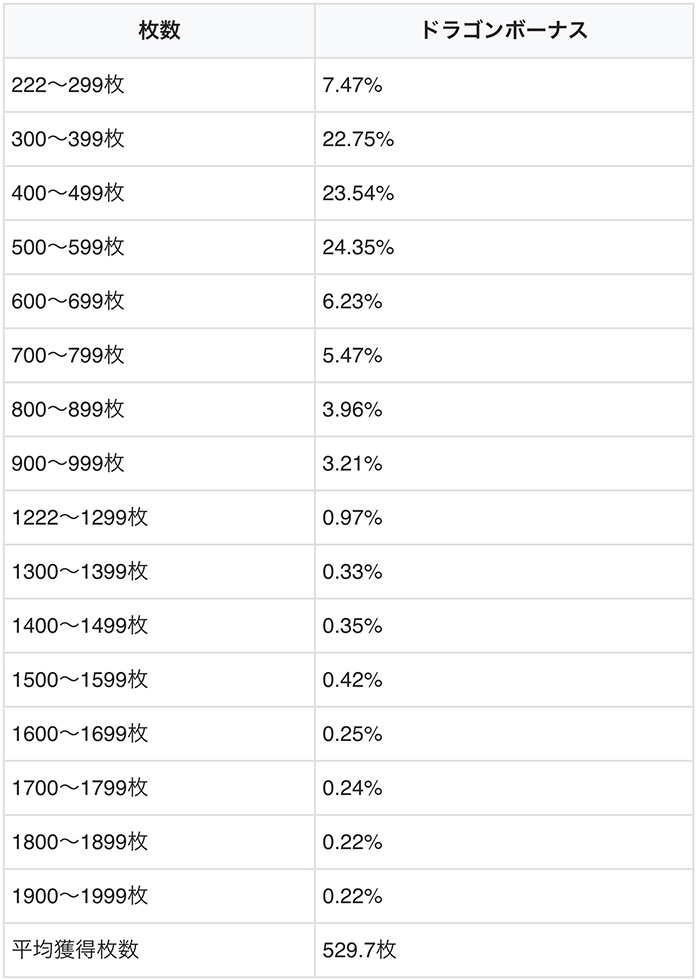Select the 300～399枚 cell
Screen dimensions: 700x980
68,139
